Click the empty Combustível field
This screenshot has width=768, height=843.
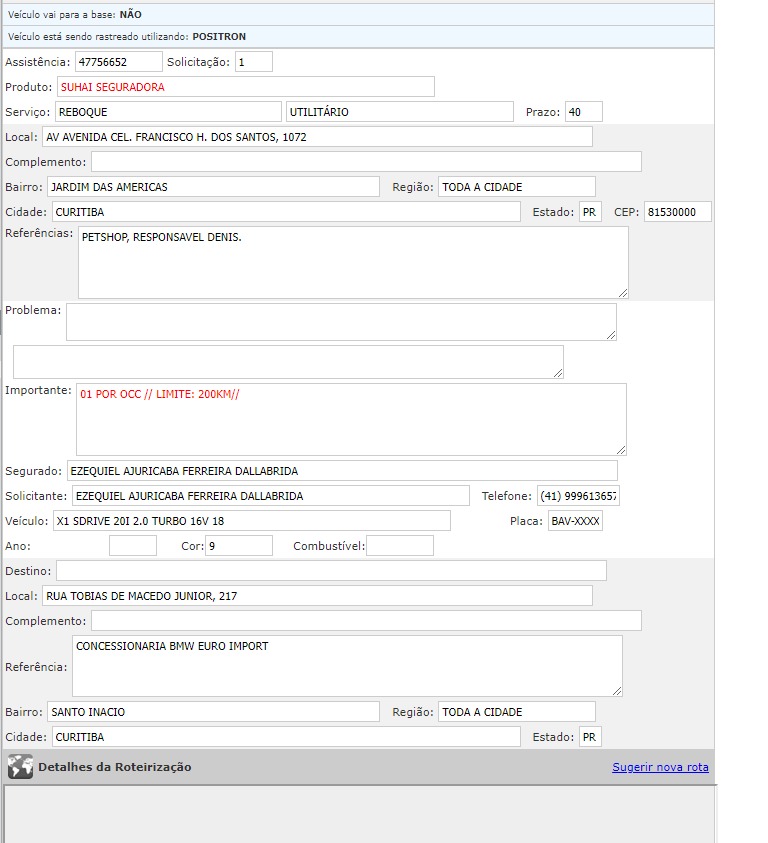click(399, 546)
